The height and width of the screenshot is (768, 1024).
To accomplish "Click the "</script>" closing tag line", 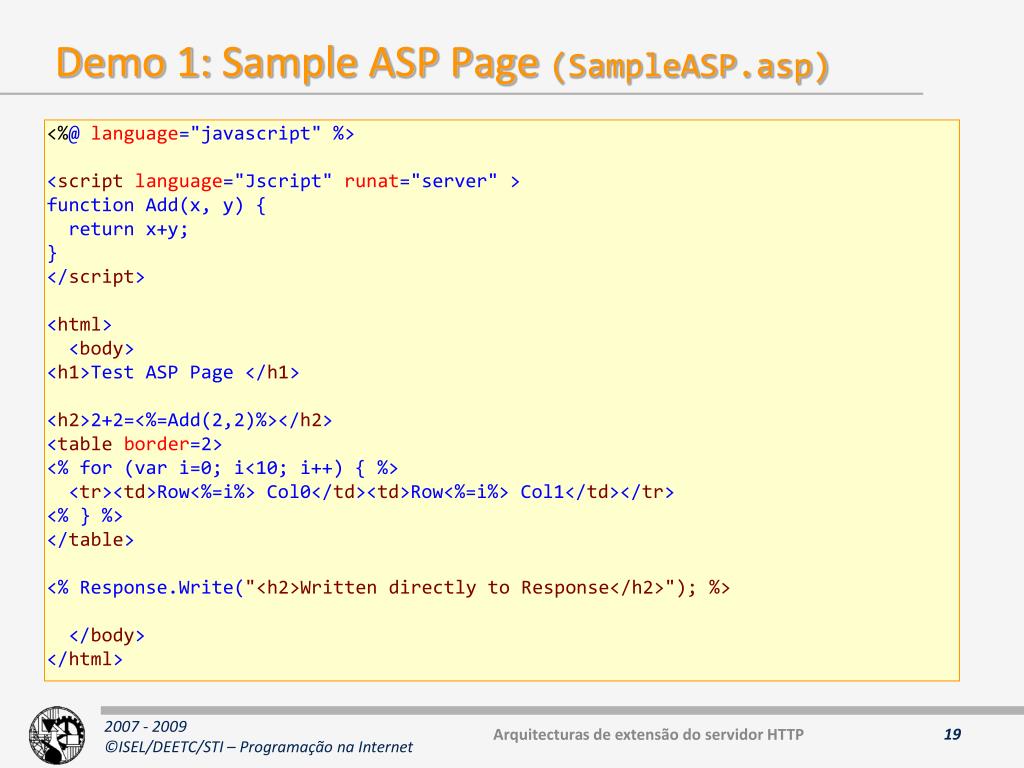I will 96,277.
